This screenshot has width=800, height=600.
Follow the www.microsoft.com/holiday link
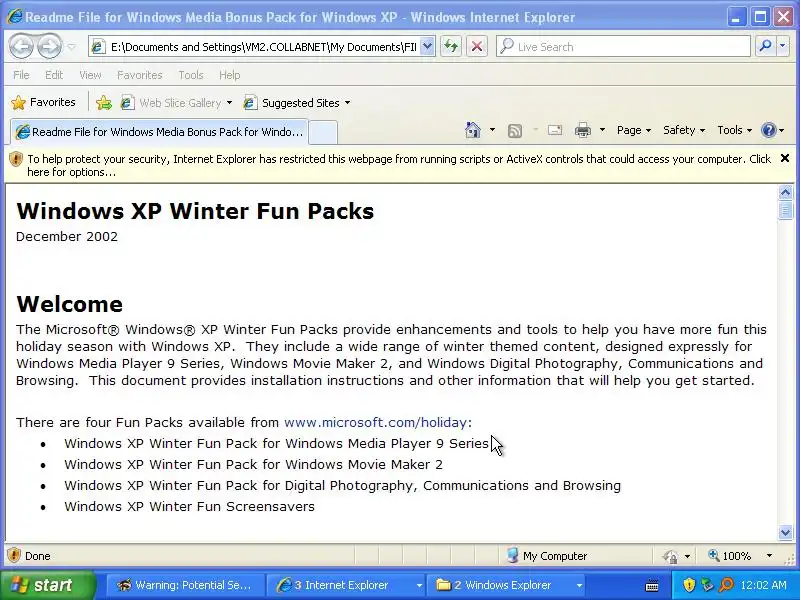(376, 422)
